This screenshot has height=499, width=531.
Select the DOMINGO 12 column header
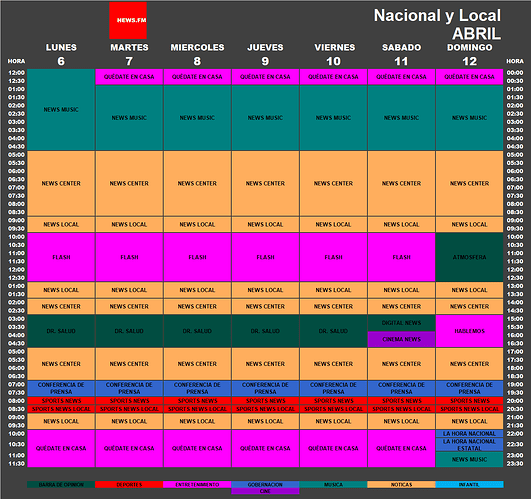click(x=469, y=54)
